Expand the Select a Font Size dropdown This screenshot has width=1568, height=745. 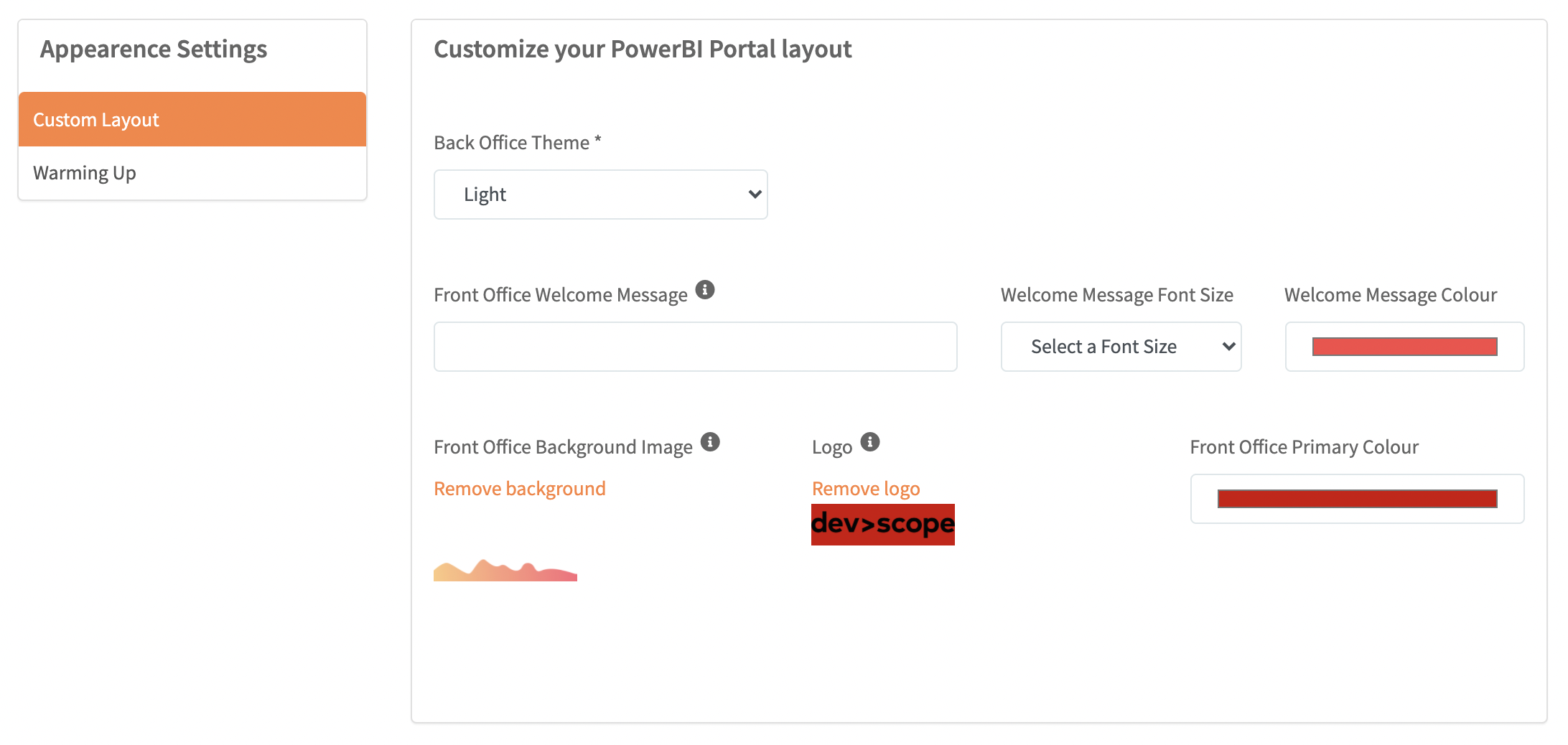click(1121, 347)
